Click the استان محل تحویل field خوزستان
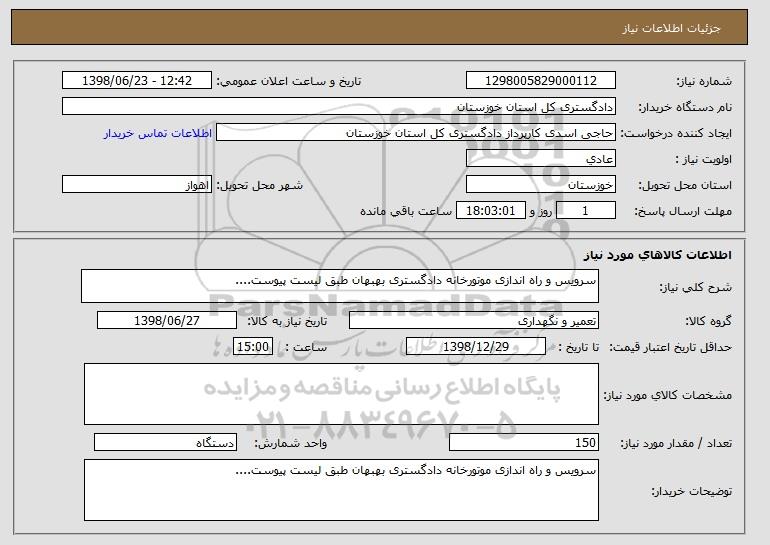770x545 pixels. tap(541, 185)
